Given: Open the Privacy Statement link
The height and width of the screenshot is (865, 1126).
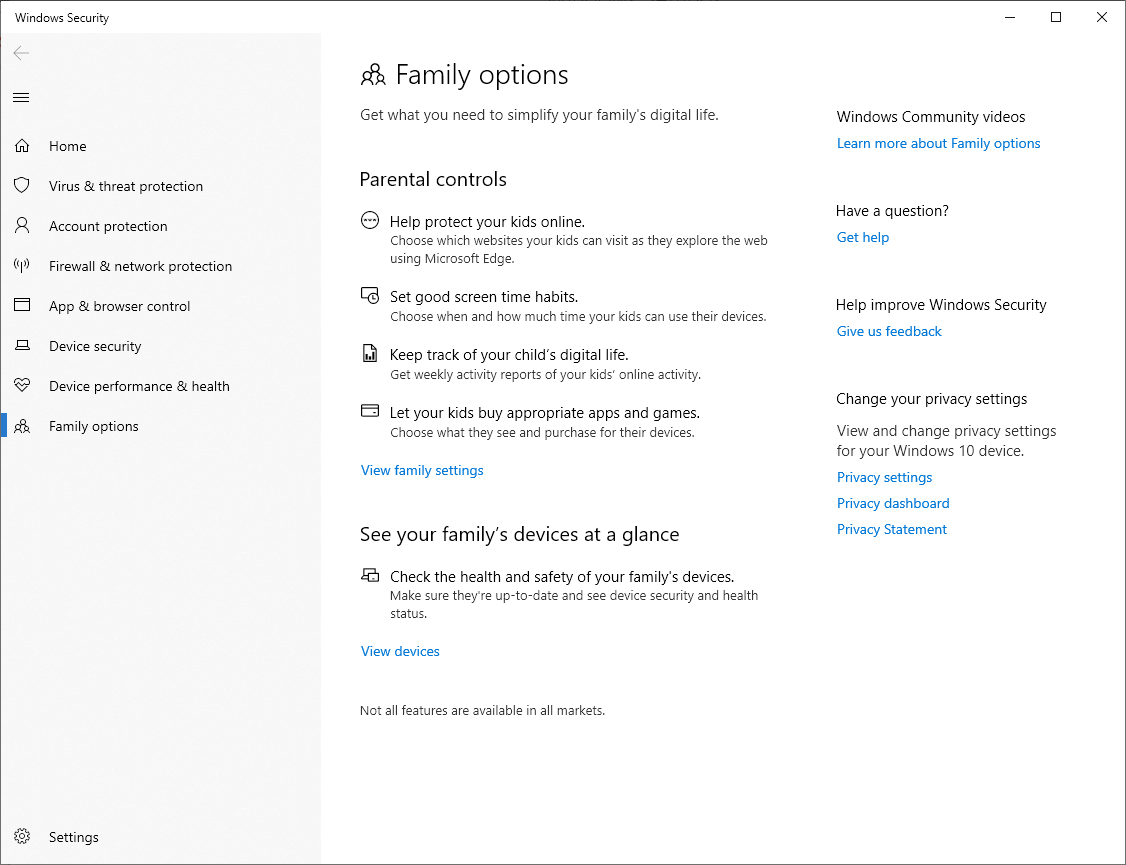Looking at the screenshot, I should point(891,529).
